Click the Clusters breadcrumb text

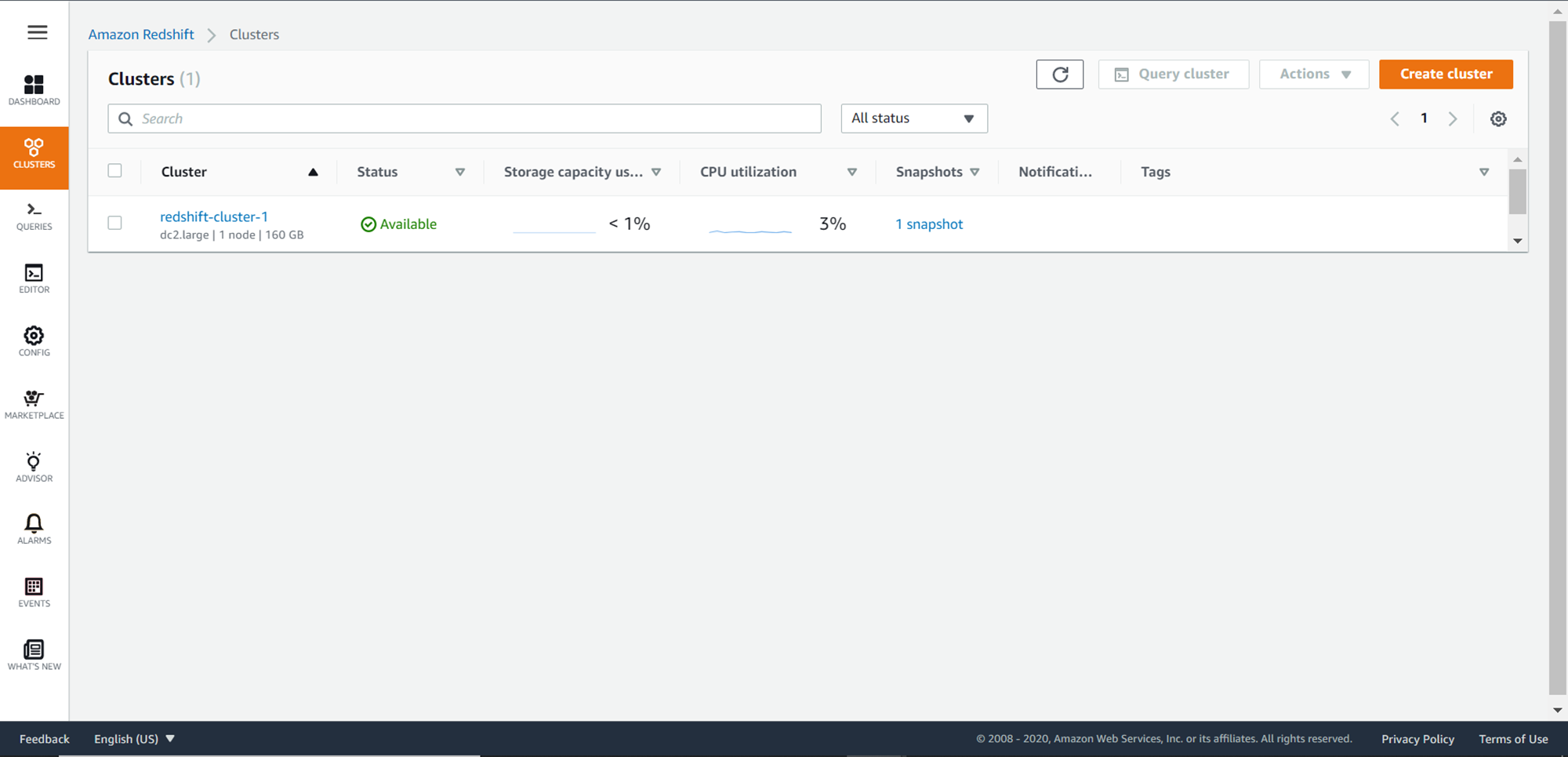point(254,35)
